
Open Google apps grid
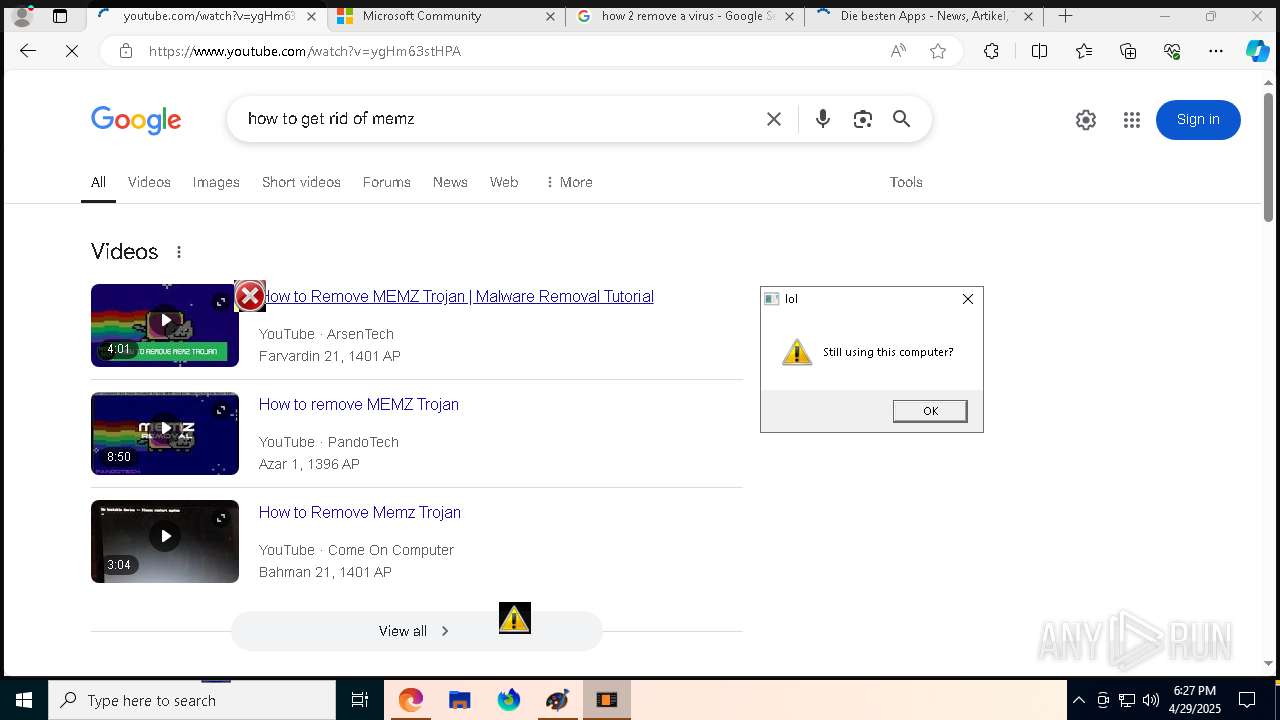(1132, 120)
